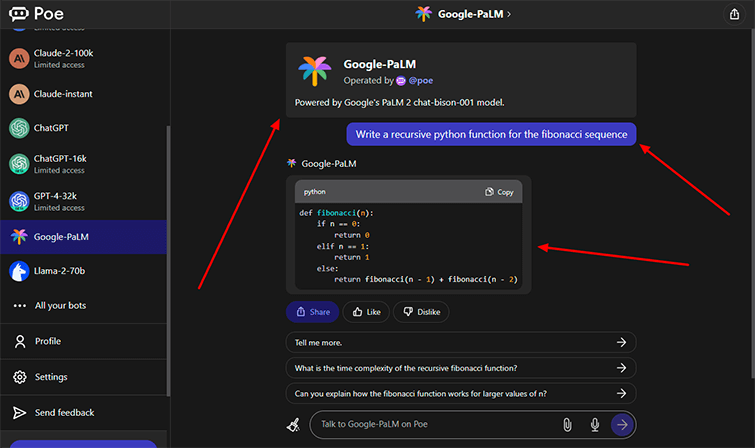Screen dimensions: 755x448
Task: Dislike the fibonacci response
Action: pos(421,312)
